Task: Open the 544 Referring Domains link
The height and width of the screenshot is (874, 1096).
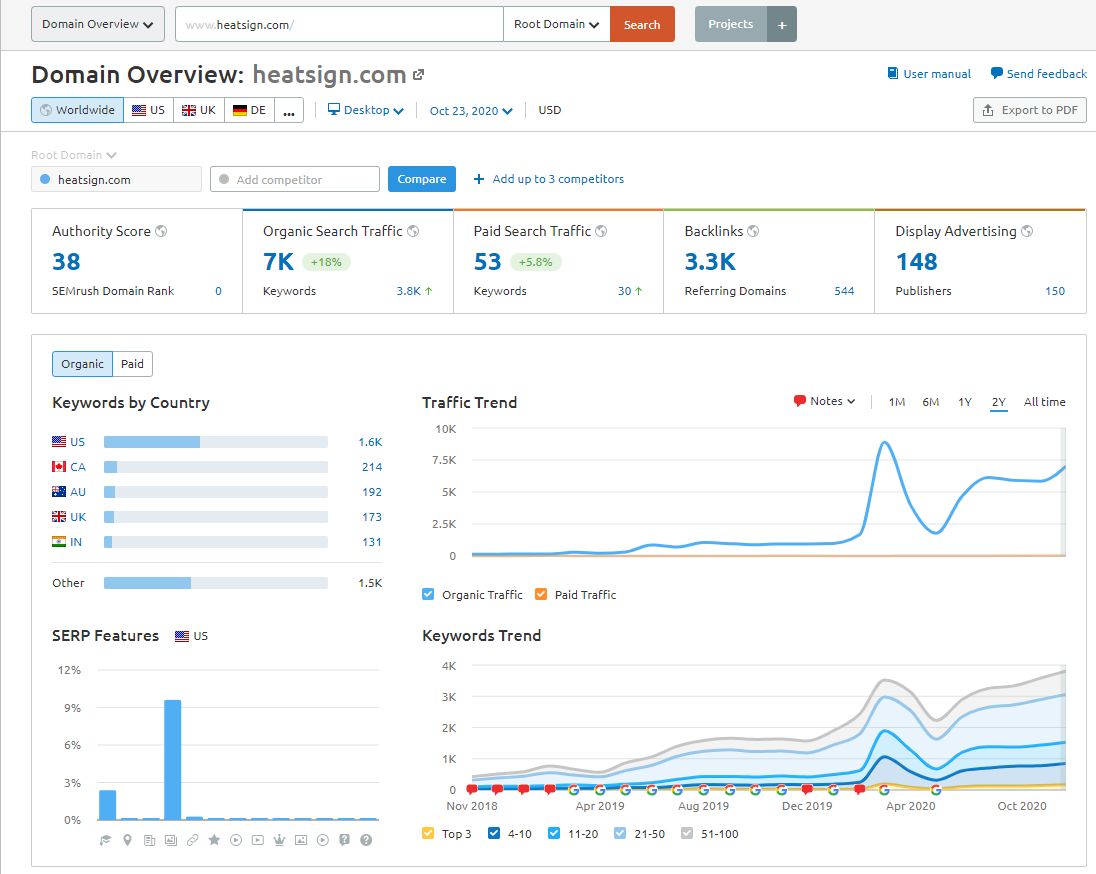Action: click(x=844, y=291)
